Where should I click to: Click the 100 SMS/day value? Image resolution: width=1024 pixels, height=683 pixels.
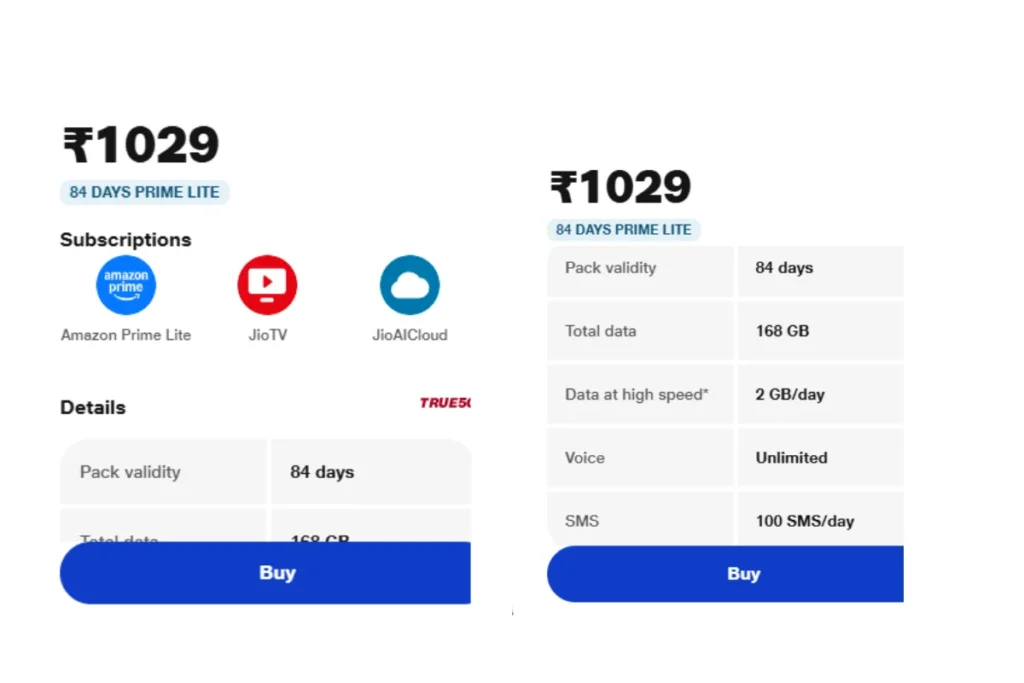(805, 521)
